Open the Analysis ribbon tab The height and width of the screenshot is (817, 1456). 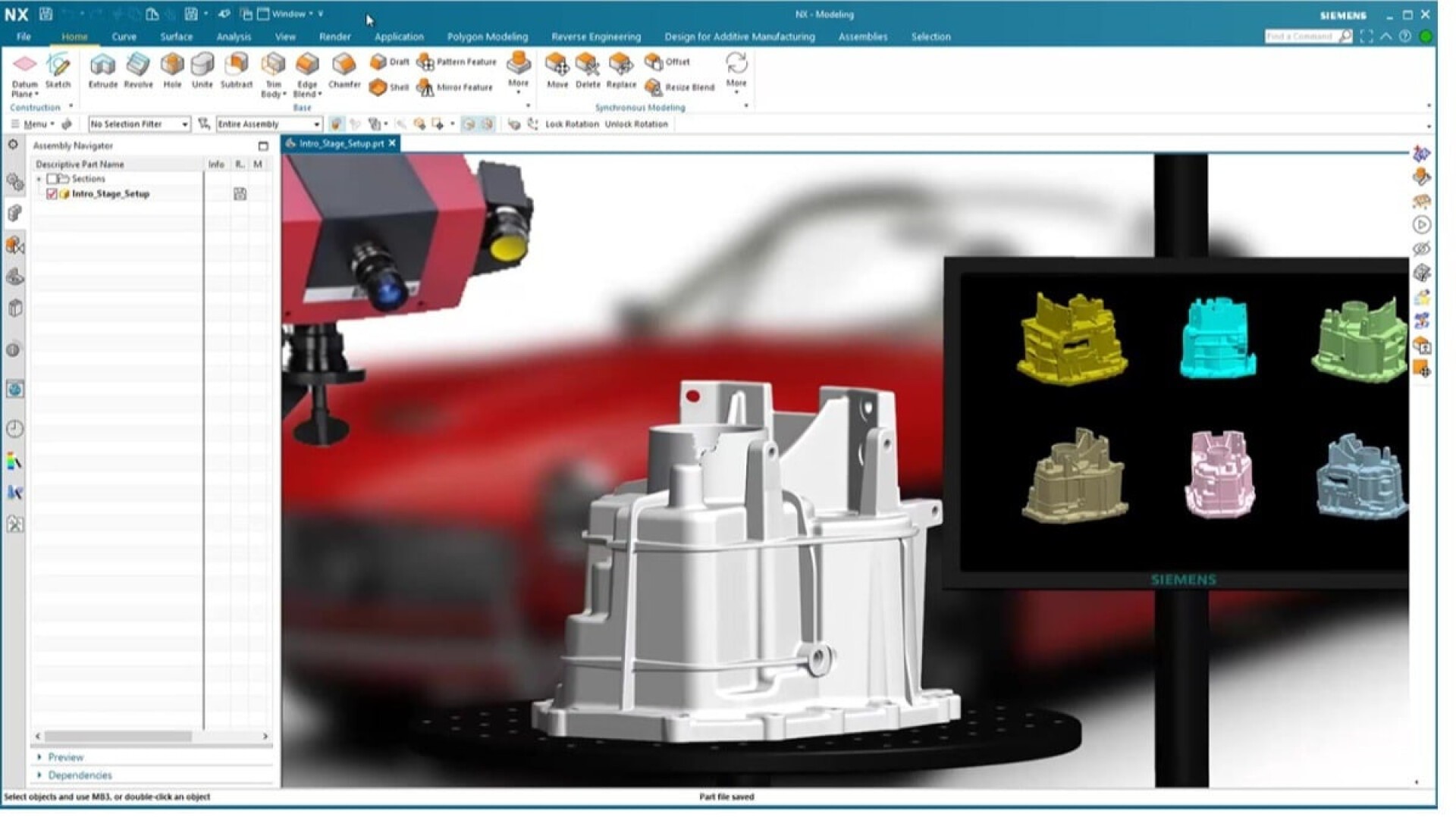tap(234, 36)
